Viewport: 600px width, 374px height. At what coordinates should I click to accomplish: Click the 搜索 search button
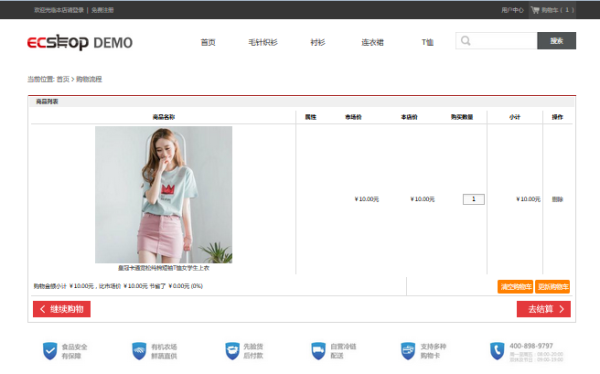556,41
